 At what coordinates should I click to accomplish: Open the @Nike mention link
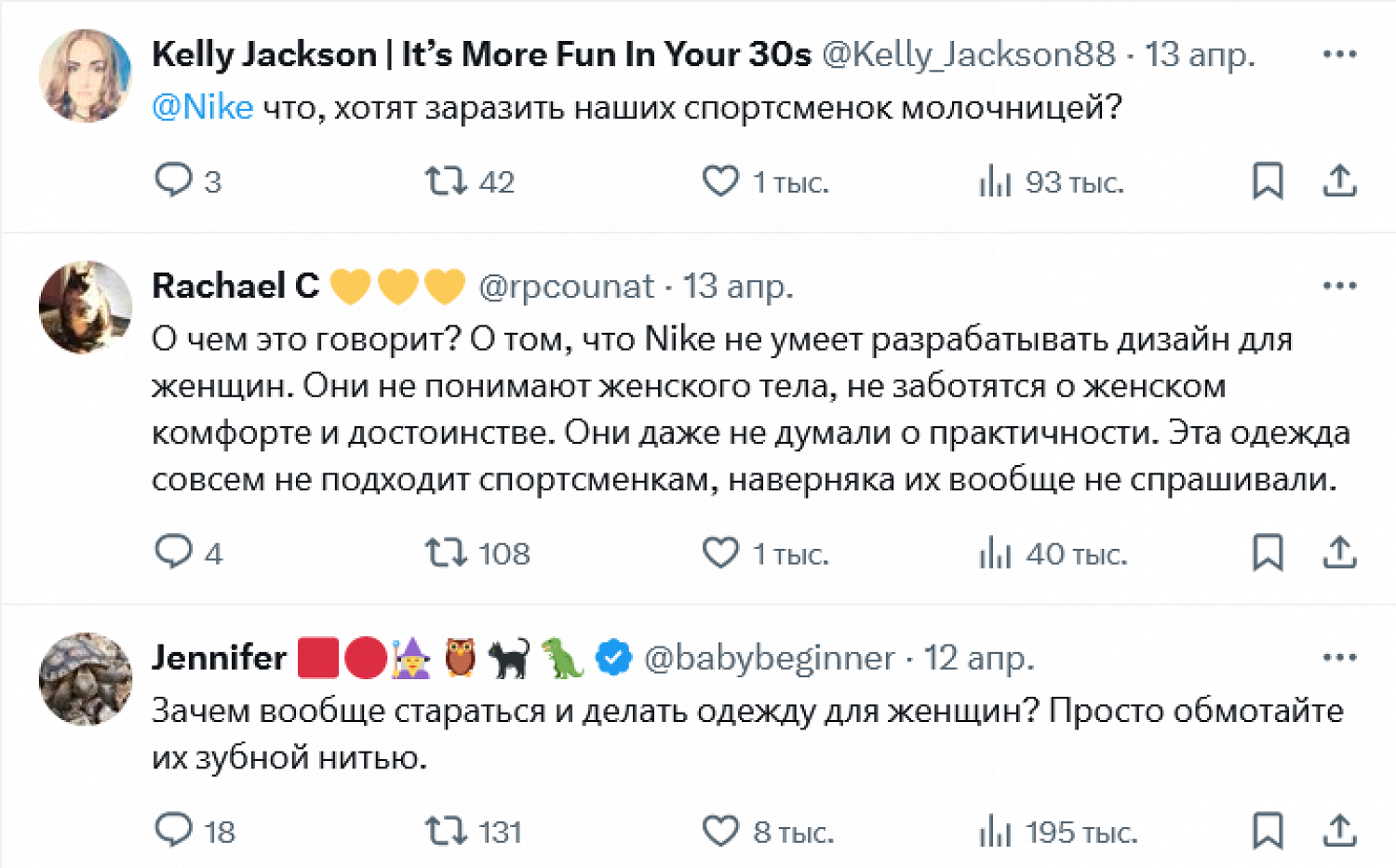coord(202,108)
